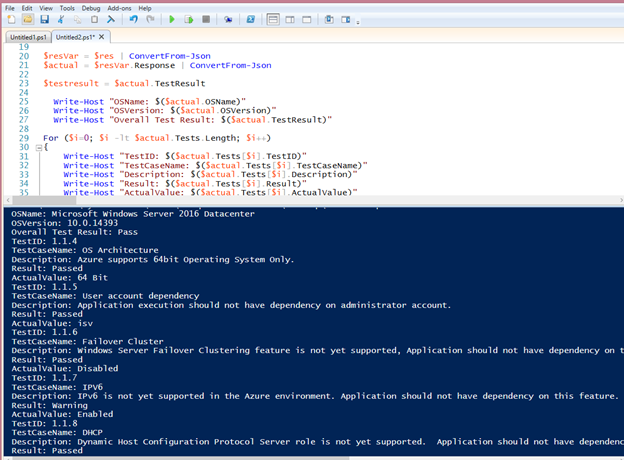Image resolution: width=624 pixels, height=460 pixels.
Task: Click the script scrollbar left arrow
Action: pos(8,200)
